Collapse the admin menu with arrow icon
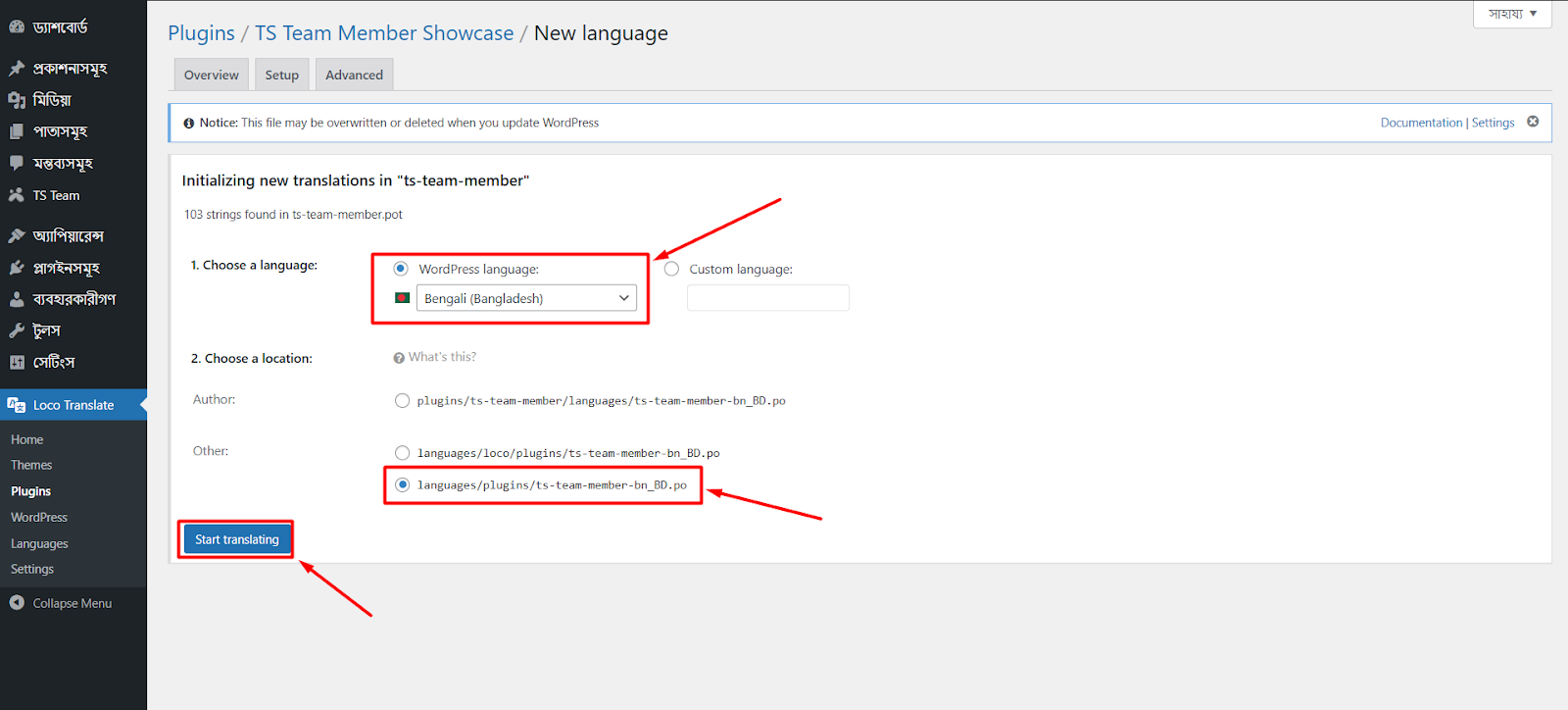This screenshot has height=710, width=1568. click(17, 603)
